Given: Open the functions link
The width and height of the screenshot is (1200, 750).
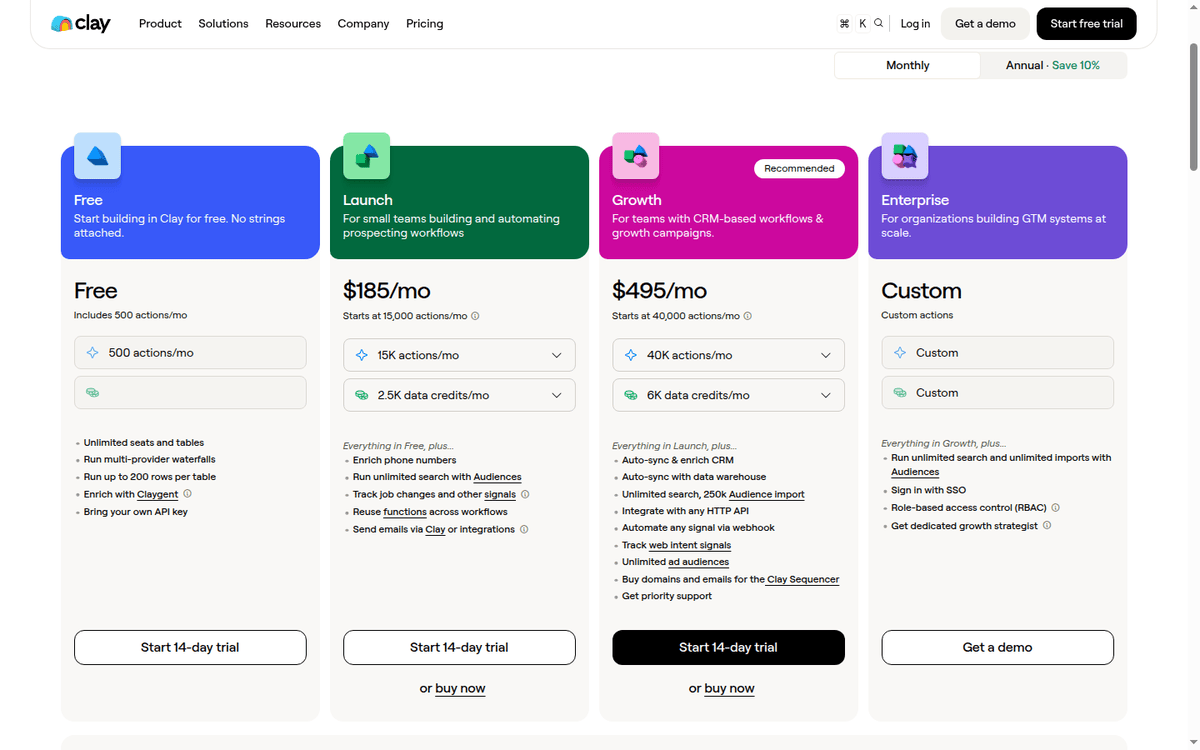Looking at the screenshot, I should click(405, 512).
